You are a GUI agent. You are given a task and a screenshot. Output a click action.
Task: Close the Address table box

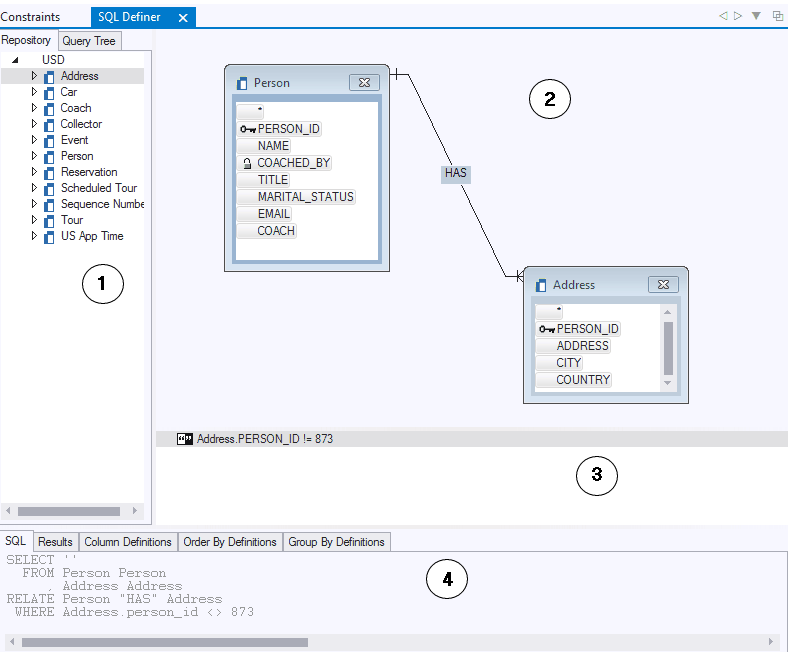tap(662, 285)
